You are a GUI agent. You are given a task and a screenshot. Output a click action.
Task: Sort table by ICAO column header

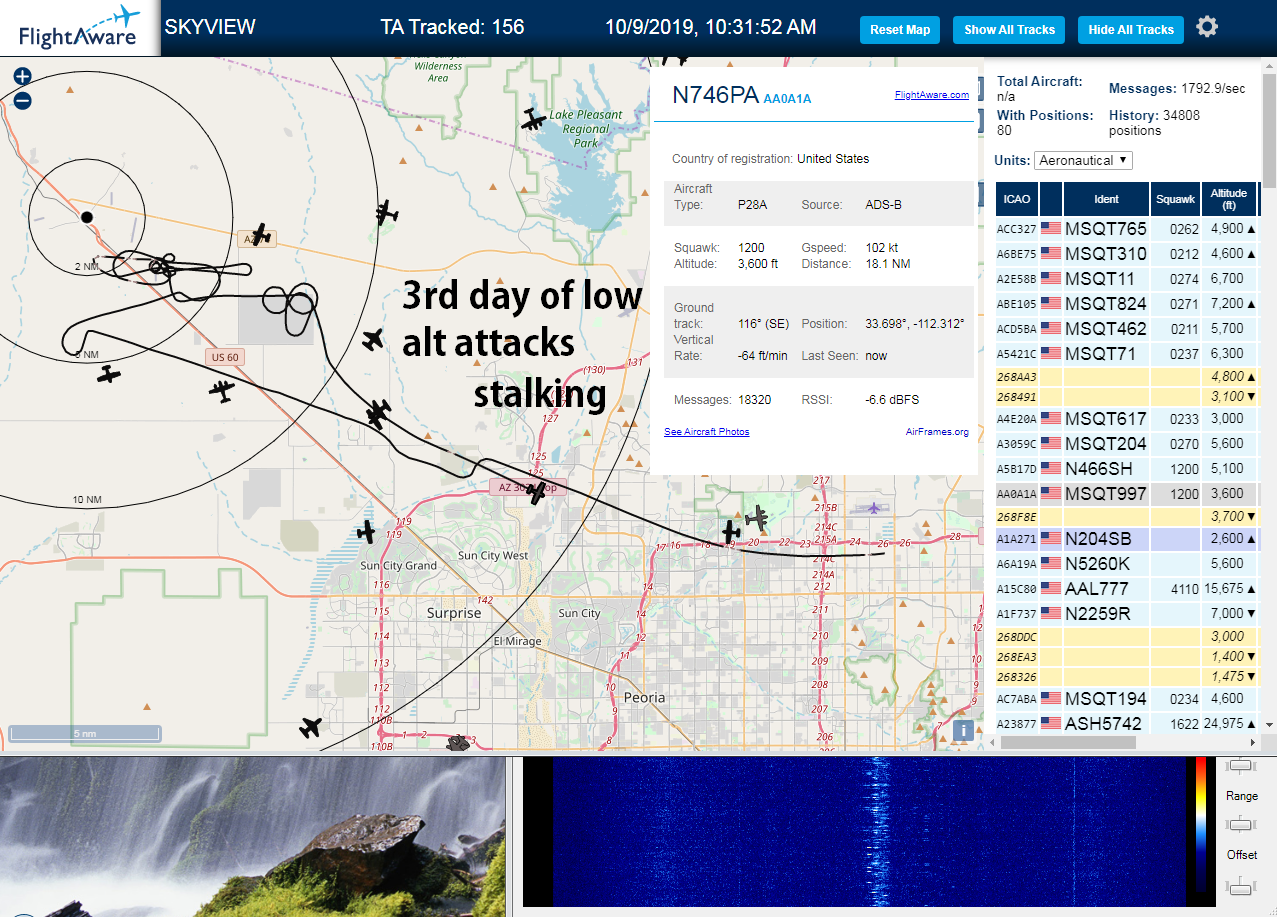[1017, 199]
